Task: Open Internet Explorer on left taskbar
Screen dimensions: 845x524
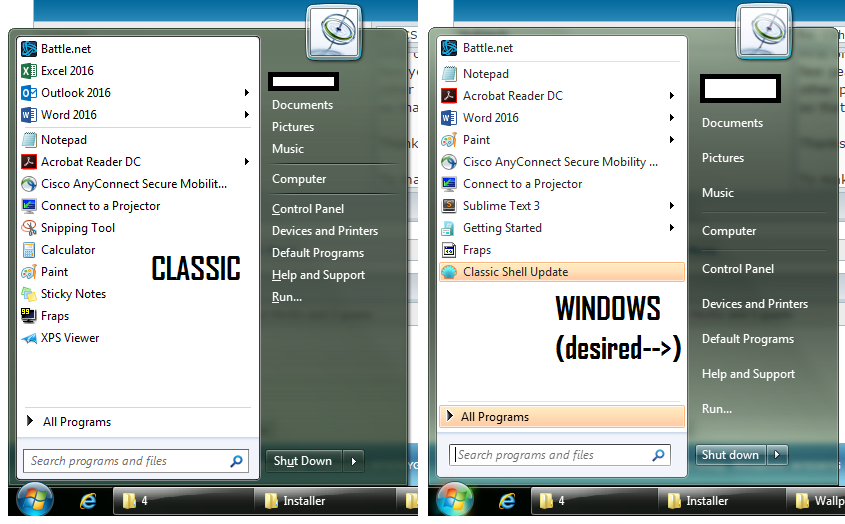Action: (x=88, y=501)
